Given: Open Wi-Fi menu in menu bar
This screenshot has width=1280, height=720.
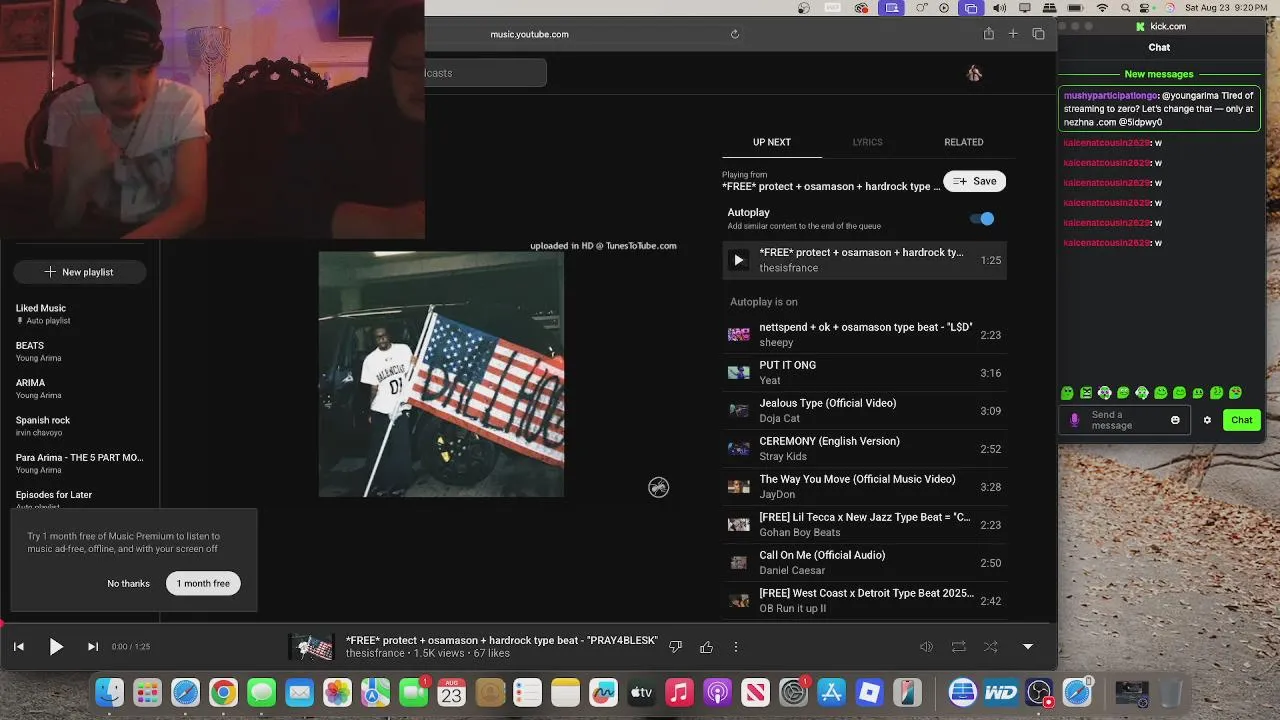Looking at the screenshot, I should (x=1102, y=8).
